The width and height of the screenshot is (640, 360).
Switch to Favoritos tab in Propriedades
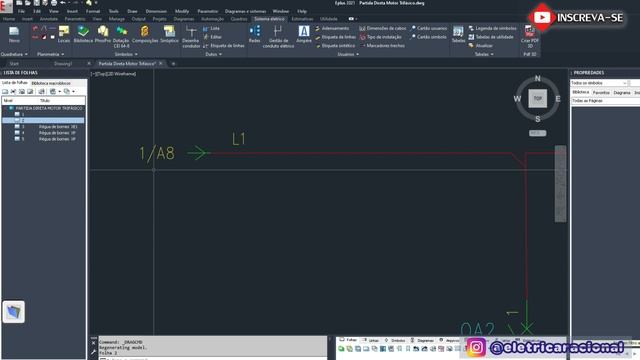tap(601, 93)
